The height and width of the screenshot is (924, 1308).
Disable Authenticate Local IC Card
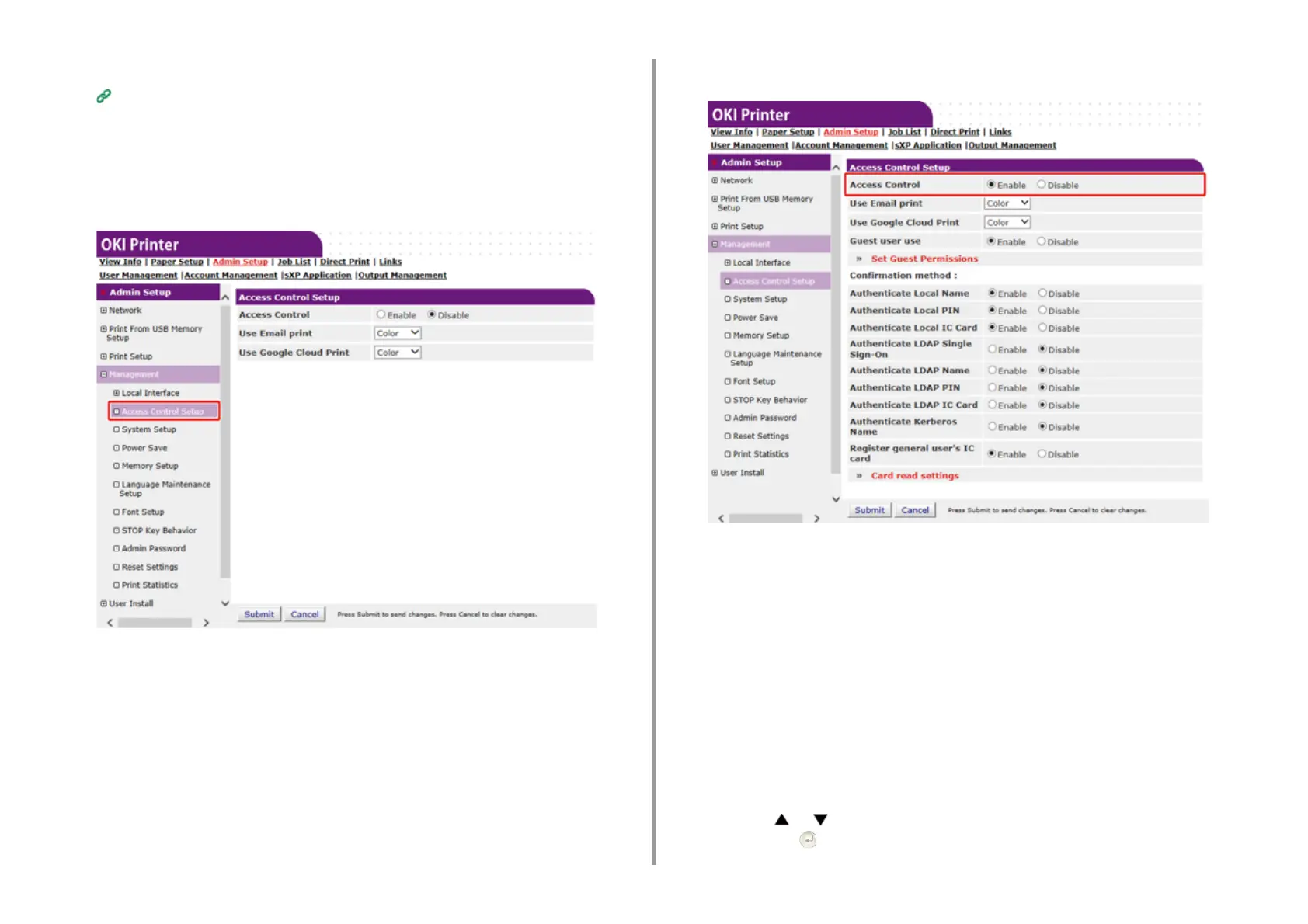(1042, 328)
